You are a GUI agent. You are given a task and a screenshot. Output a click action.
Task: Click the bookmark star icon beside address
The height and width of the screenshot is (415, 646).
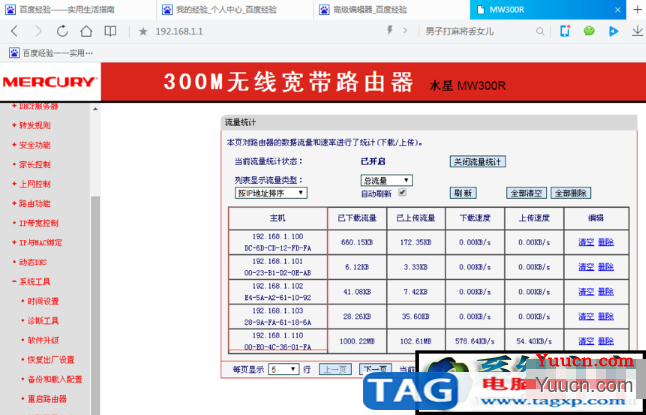(x=143, y=31)
